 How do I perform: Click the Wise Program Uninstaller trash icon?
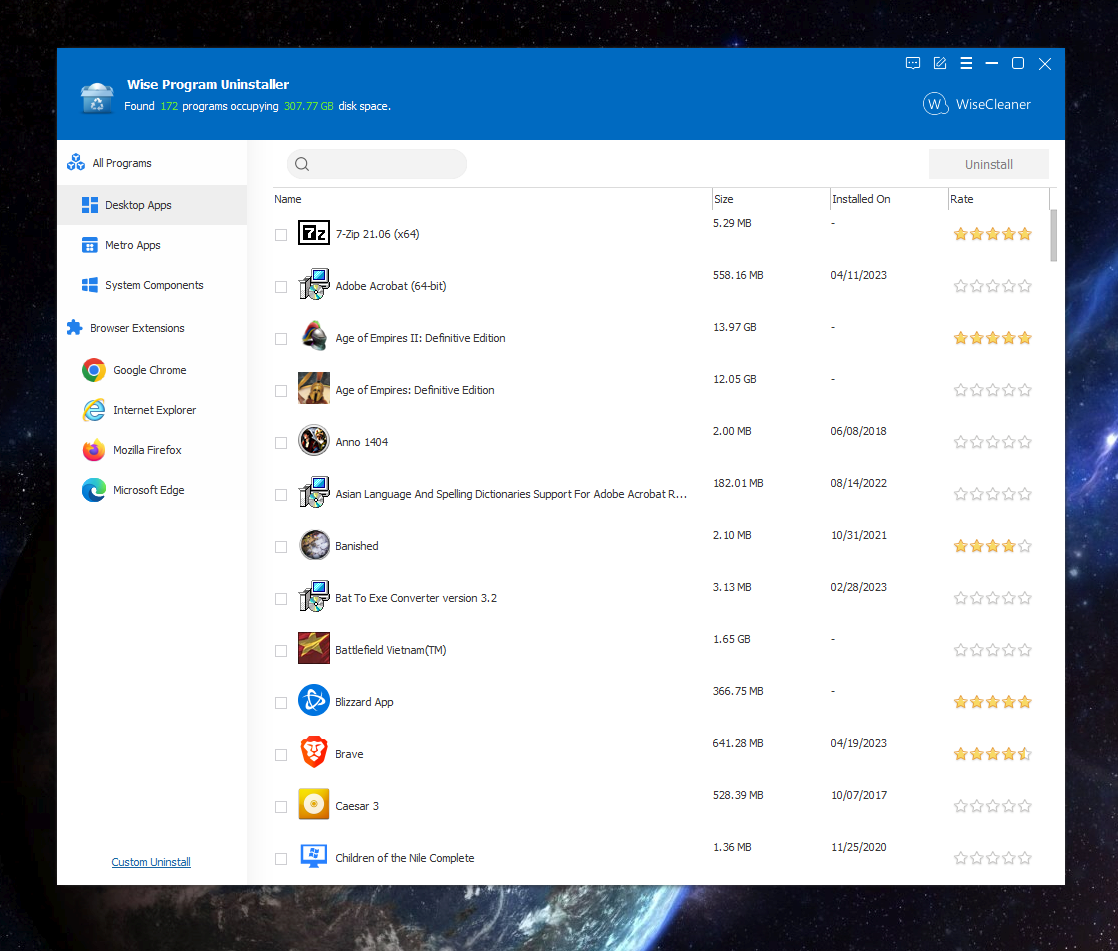97,98
